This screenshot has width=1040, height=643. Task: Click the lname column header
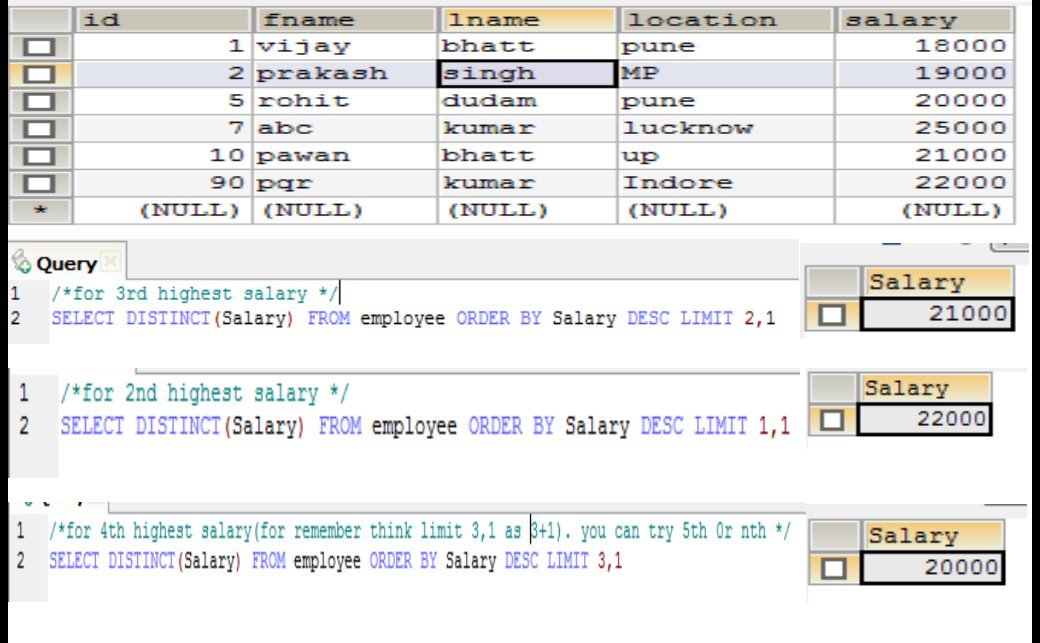[528, 20]
